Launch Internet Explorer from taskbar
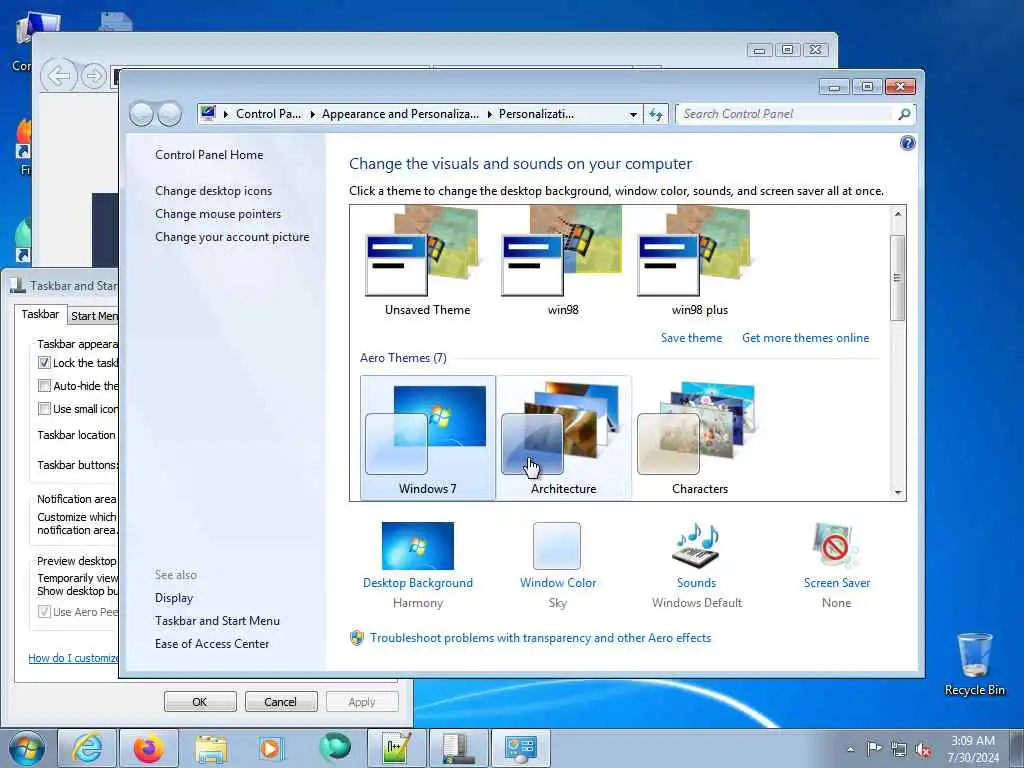This screenshot has width=1024, height=768. pyautogui.click(x=86, y=748)
